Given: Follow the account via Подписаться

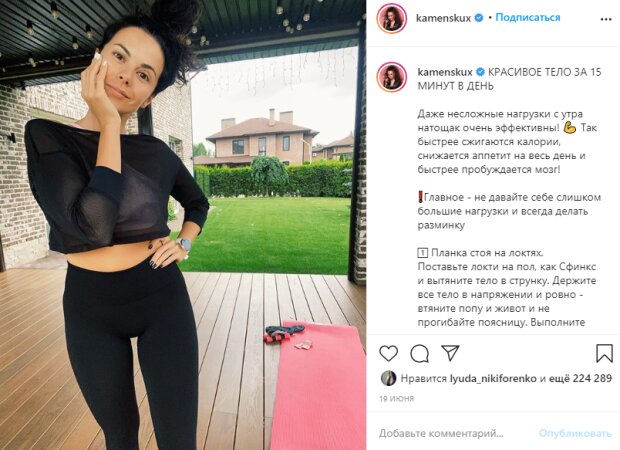Looking at the screenshot, I should click(528, 17).
